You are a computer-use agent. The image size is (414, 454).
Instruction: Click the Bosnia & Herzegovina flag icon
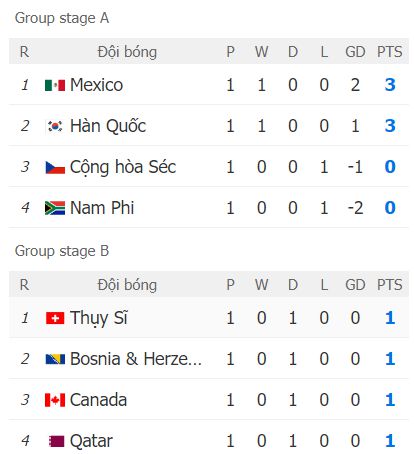coord(55,359)
